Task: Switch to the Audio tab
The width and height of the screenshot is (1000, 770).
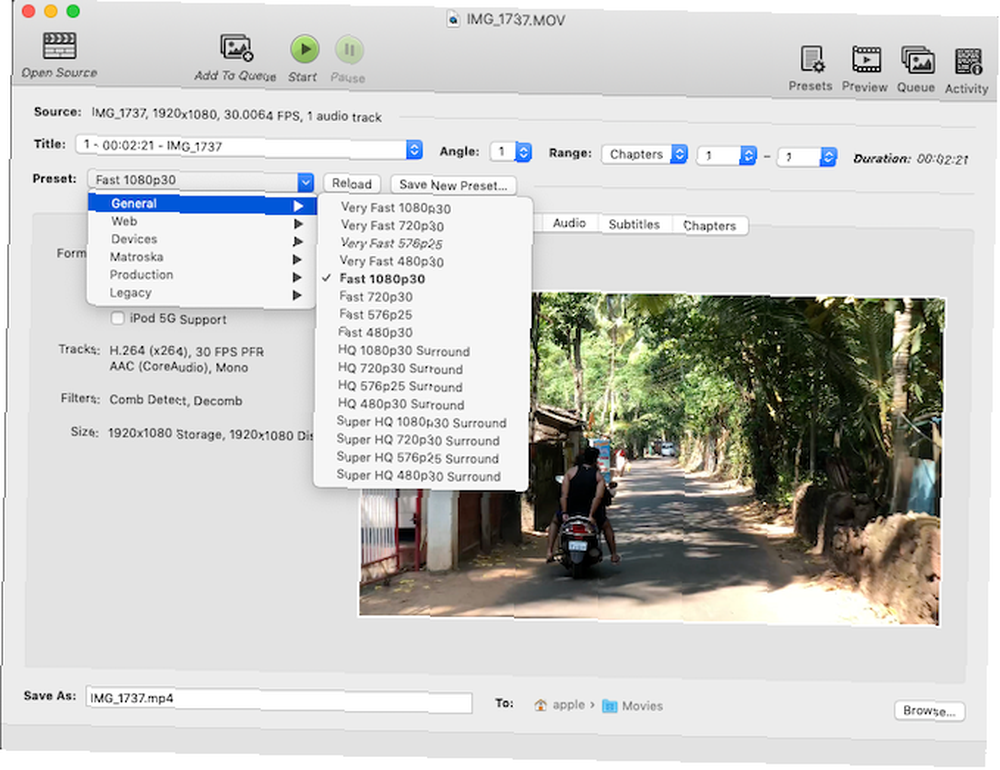Action: coord(569,223)
